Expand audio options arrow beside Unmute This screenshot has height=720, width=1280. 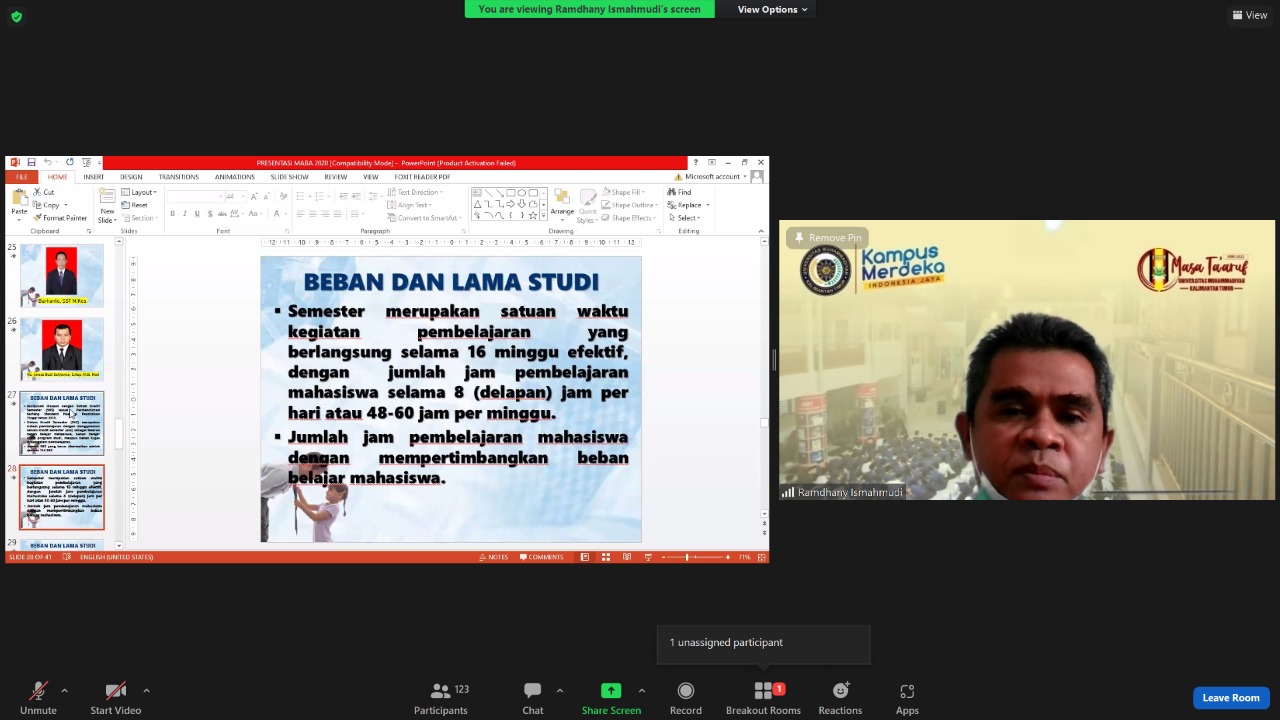(65, 690)
